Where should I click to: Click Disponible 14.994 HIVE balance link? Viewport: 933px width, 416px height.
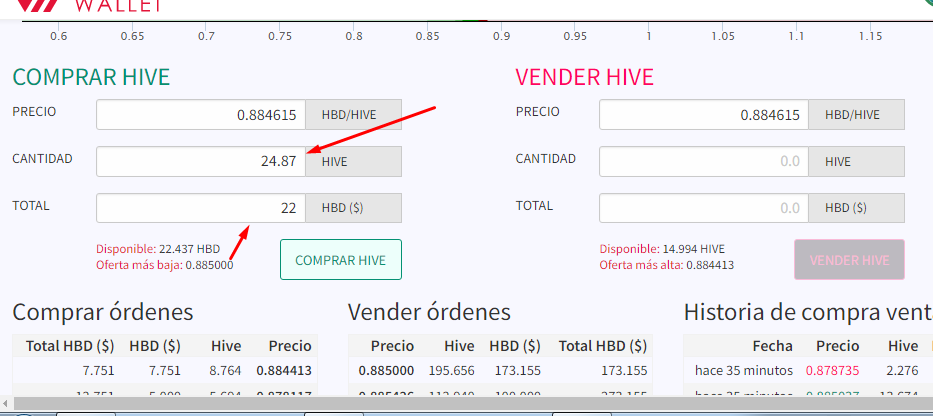pyautogui.click(x=662, y=249)
